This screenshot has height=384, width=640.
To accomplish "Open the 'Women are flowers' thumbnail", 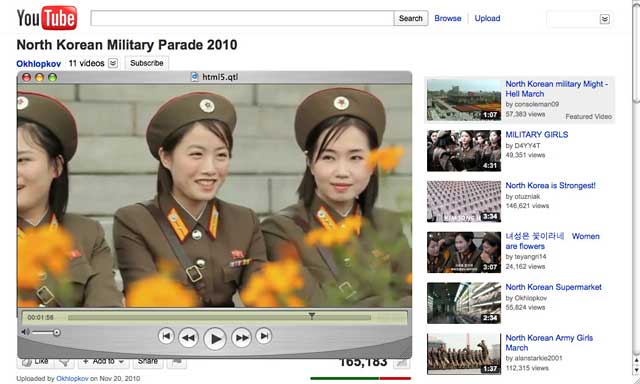I will click(x=464, y=252).
